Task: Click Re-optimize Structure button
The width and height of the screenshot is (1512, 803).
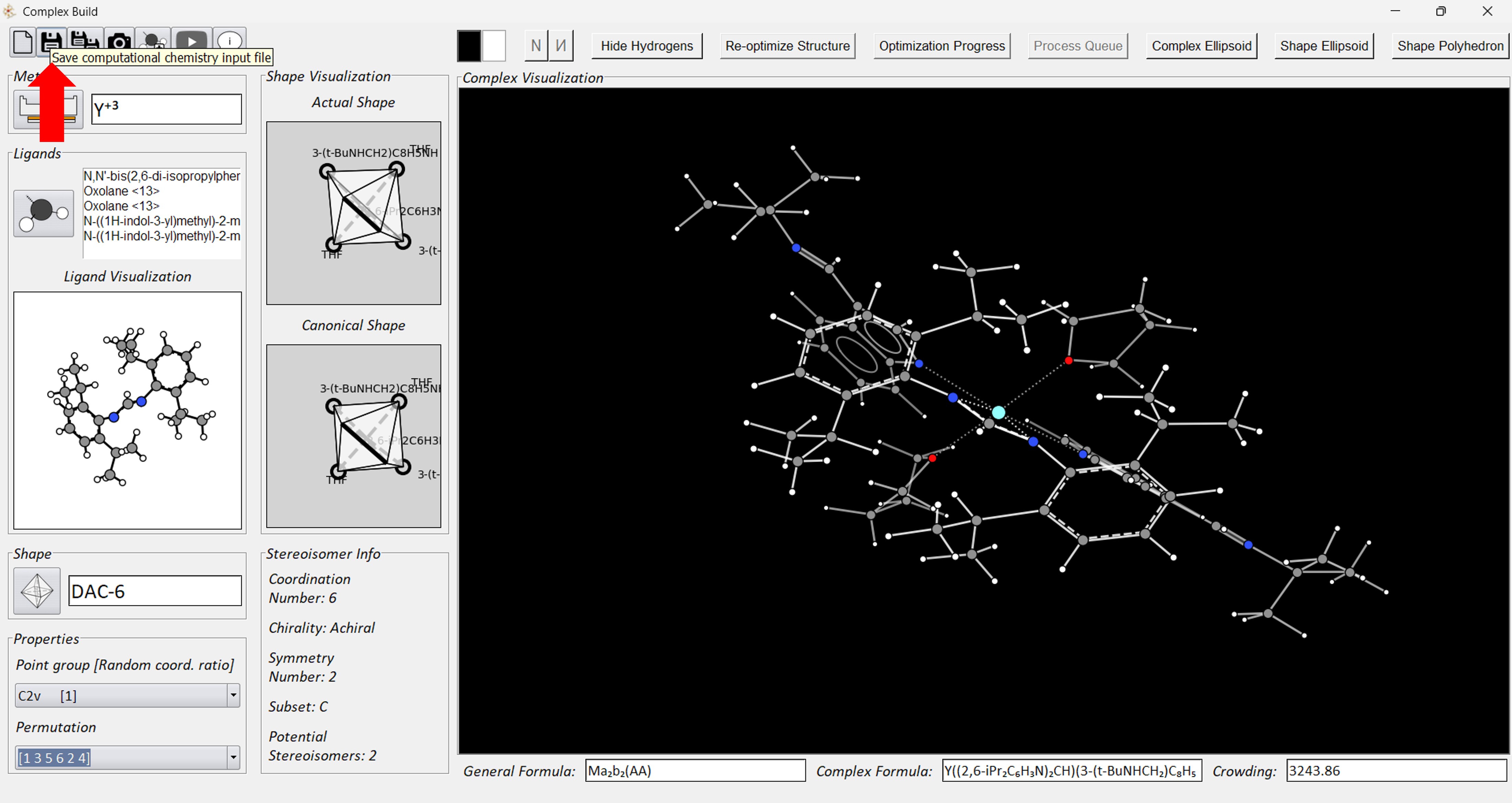Action: [x=787, y=46]
